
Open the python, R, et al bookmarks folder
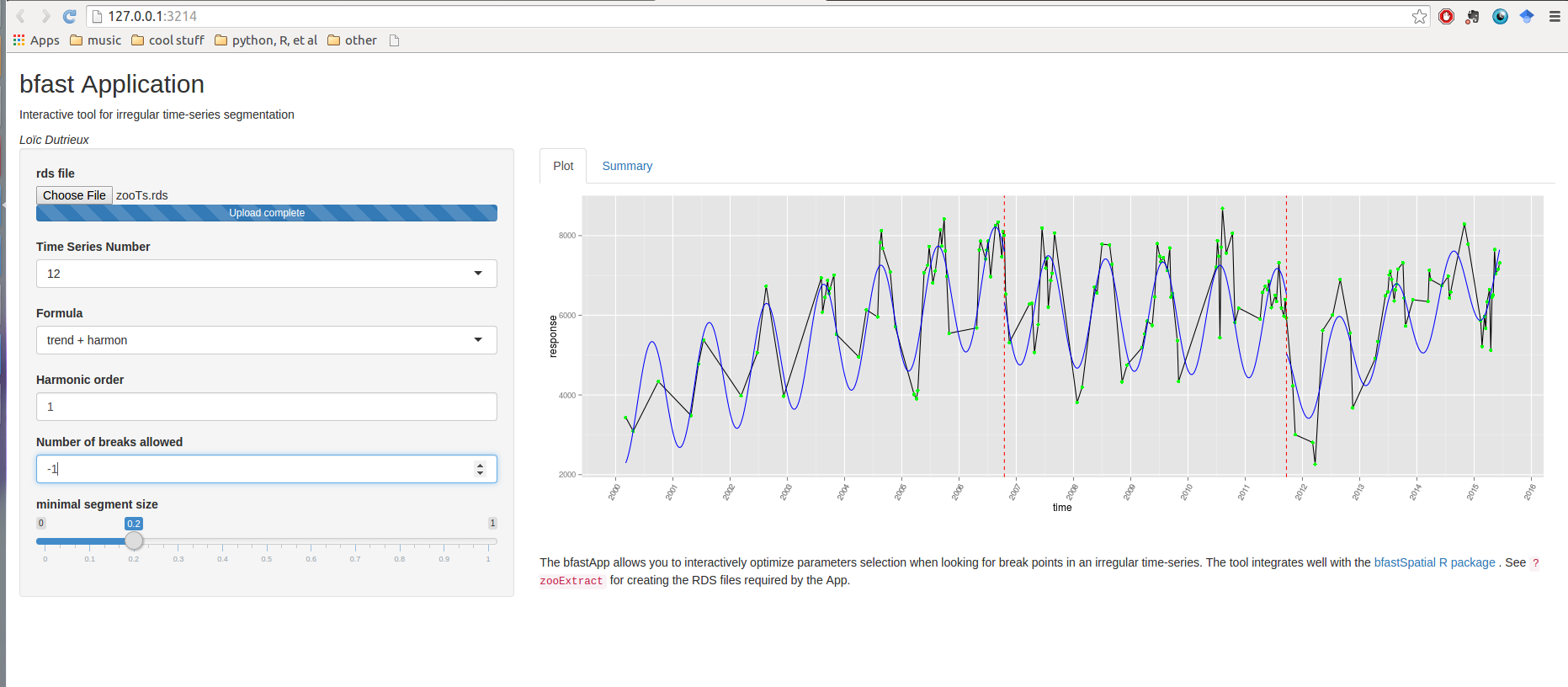point(266,40)
